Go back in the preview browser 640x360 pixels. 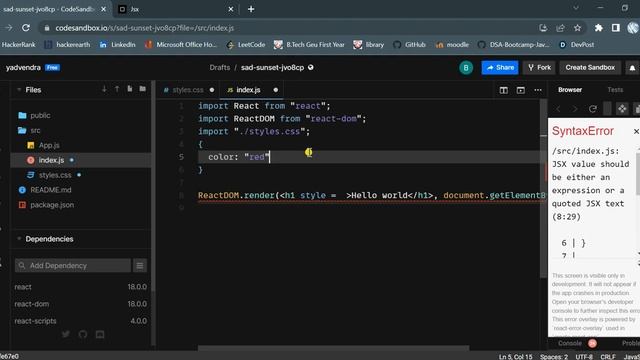click(558, 109)
